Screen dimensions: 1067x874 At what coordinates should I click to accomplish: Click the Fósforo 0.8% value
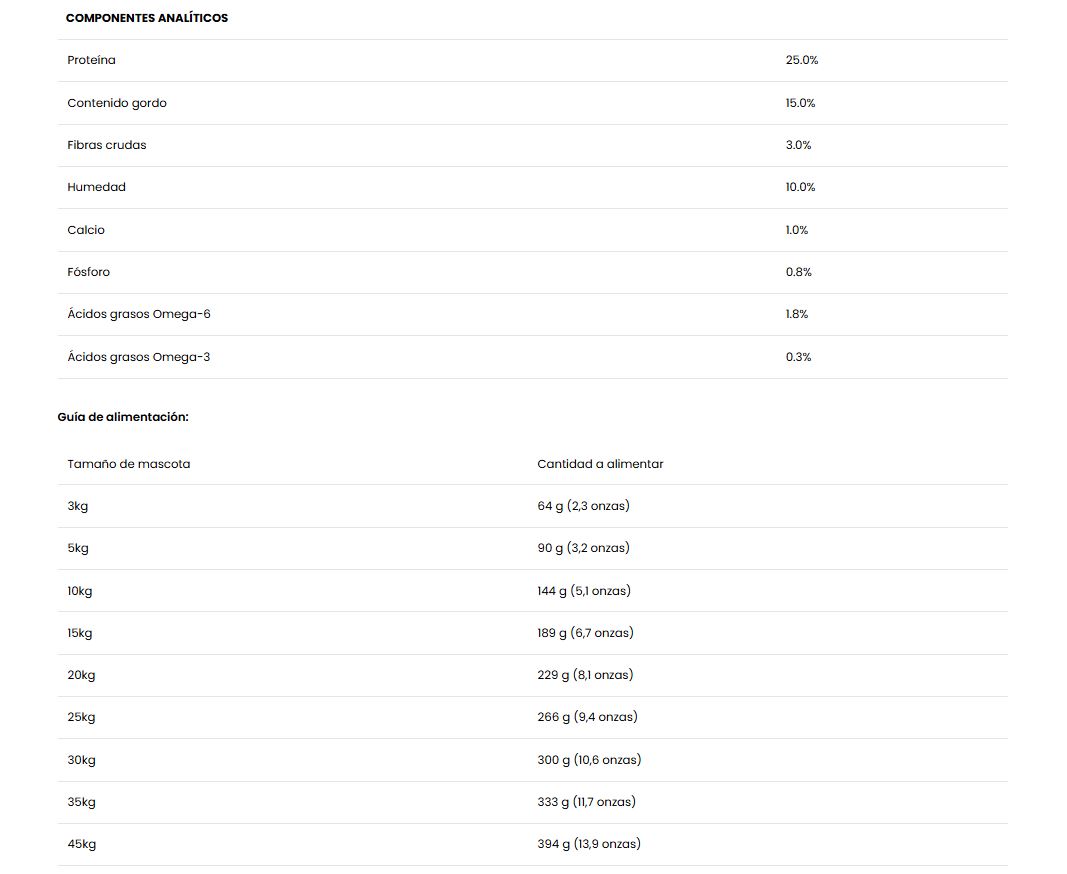(799, 272)
